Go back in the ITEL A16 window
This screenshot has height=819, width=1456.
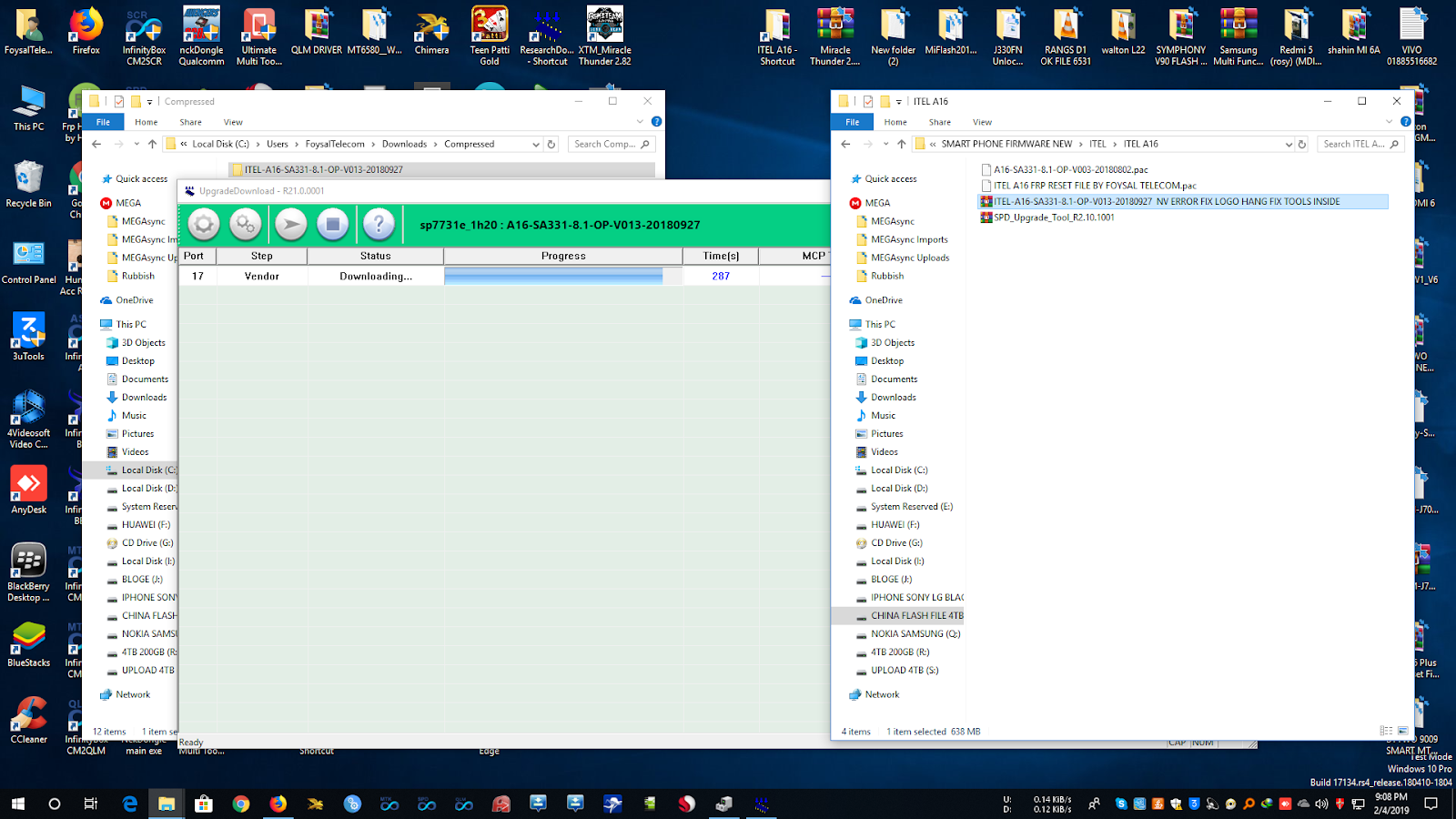pyautogui.click(x=846, y=144)
